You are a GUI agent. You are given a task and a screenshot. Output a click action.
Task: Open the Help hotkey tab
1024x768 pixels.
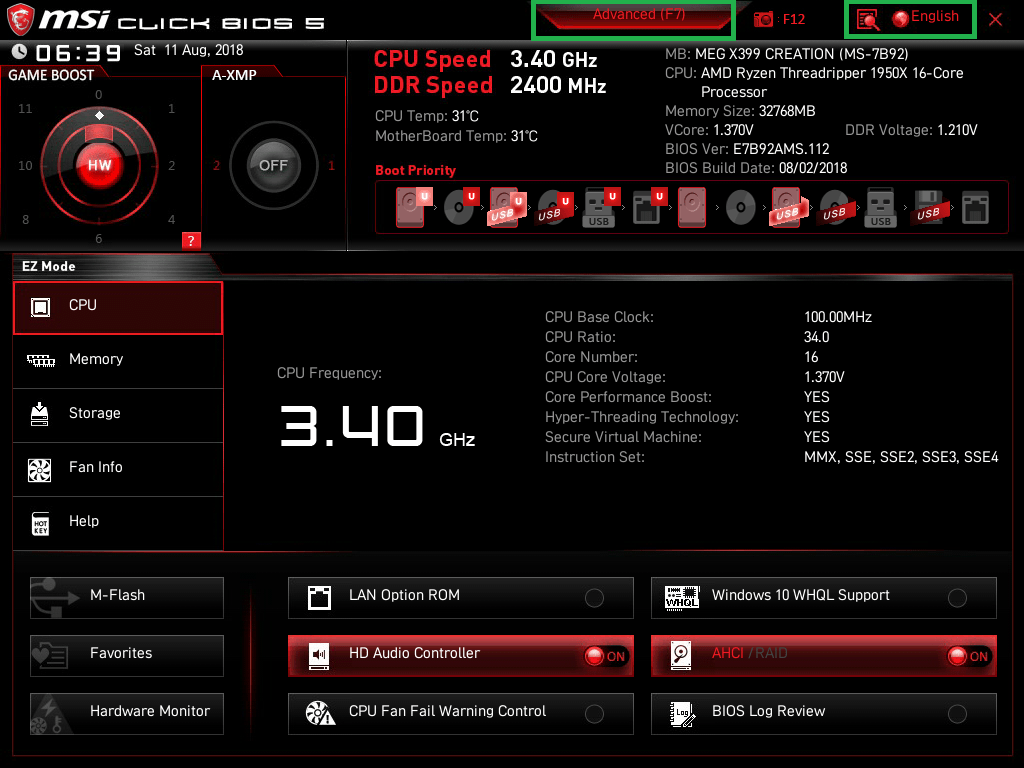pos(118,523)
